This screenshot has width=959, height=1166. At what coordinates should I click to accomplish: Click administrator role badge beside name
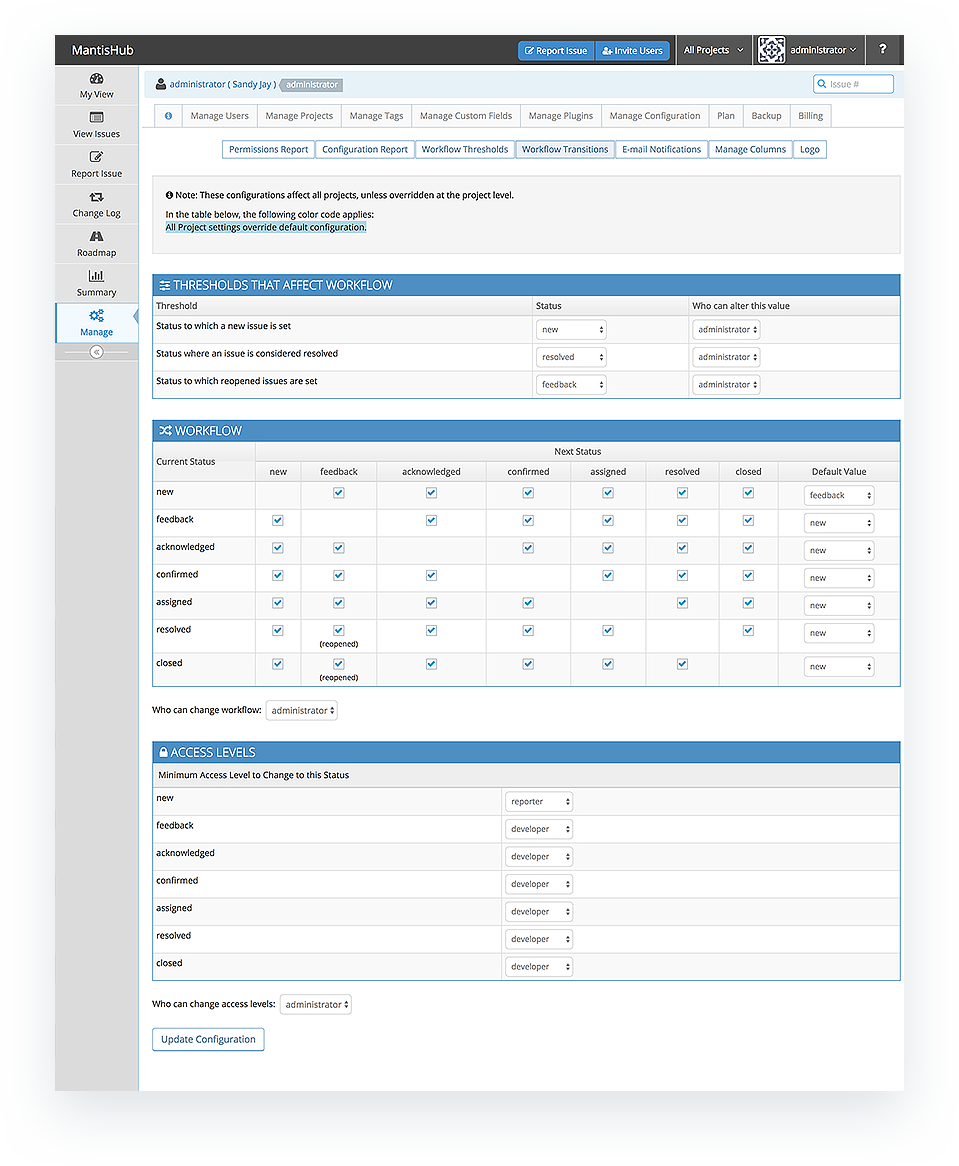311,85
